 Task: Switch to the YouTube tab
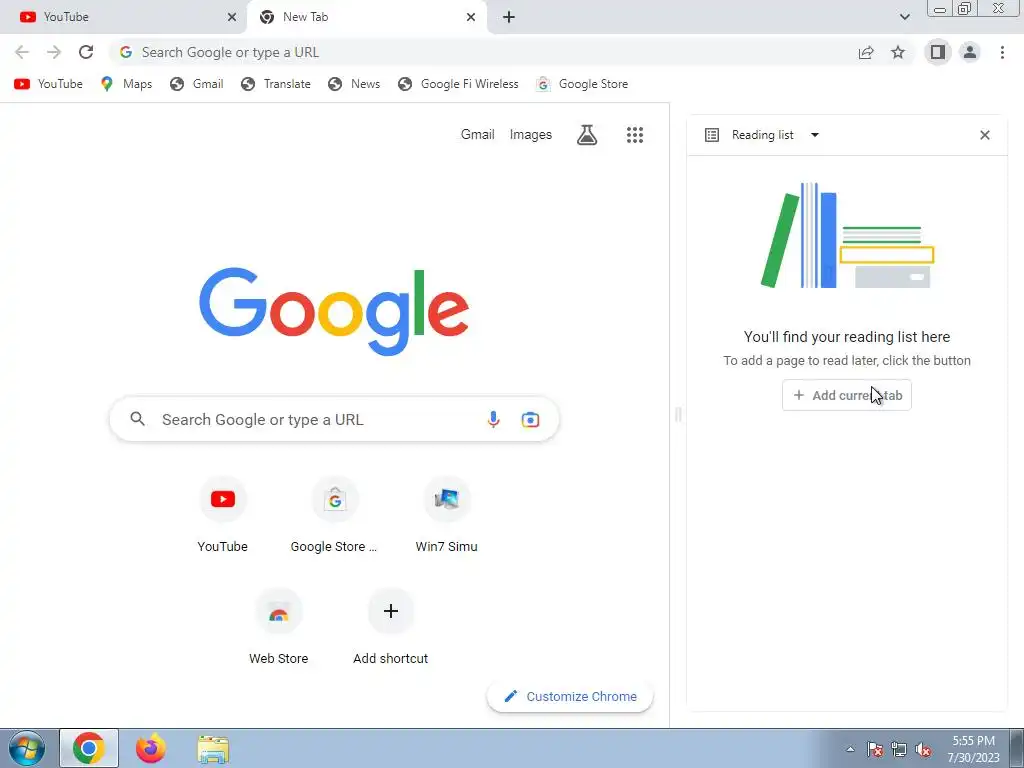pyautogui.click(x=123, y=17)
